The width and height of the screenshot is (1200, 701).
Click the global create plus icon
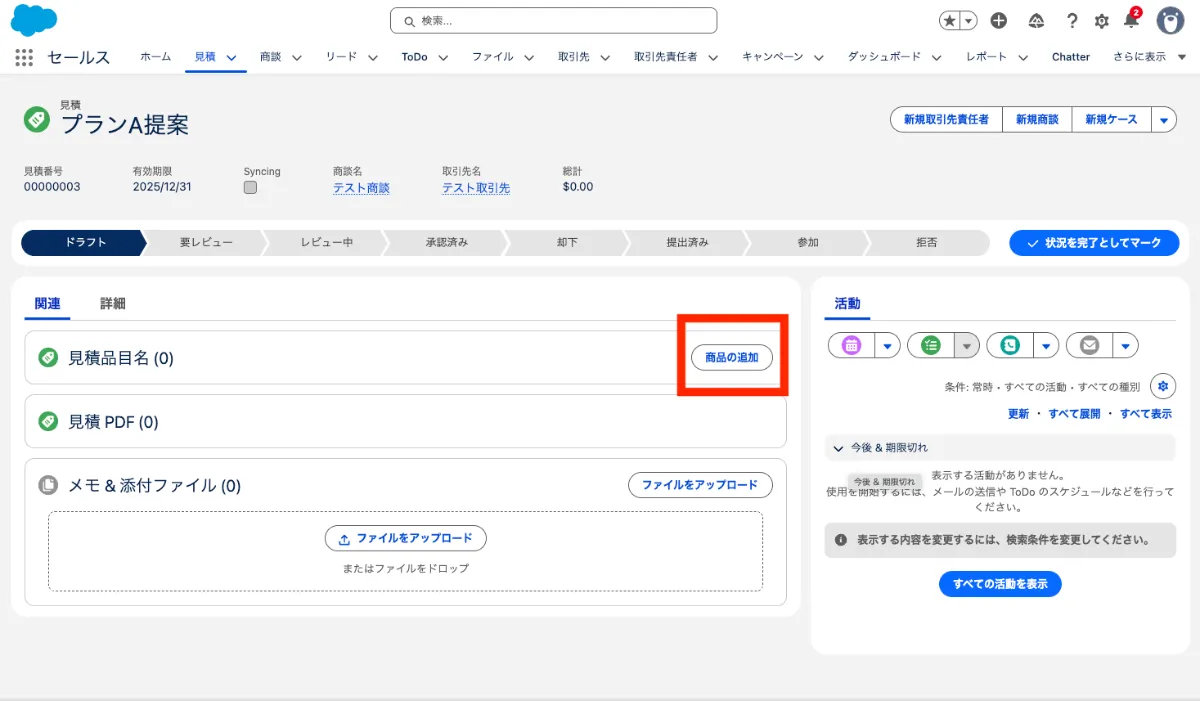(999, 20)
